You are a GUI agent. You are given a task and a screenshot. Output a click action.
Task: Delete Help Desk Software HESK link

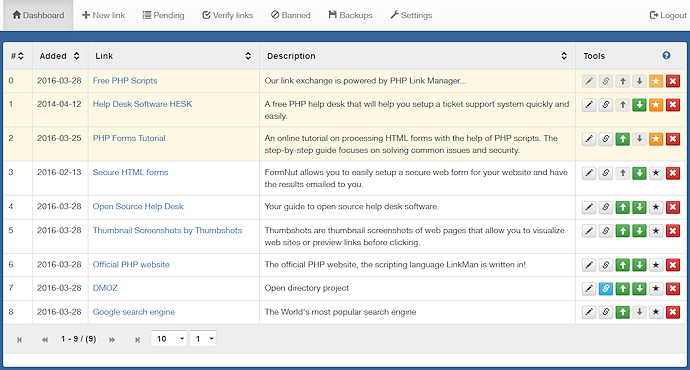[x=672, y=105]
